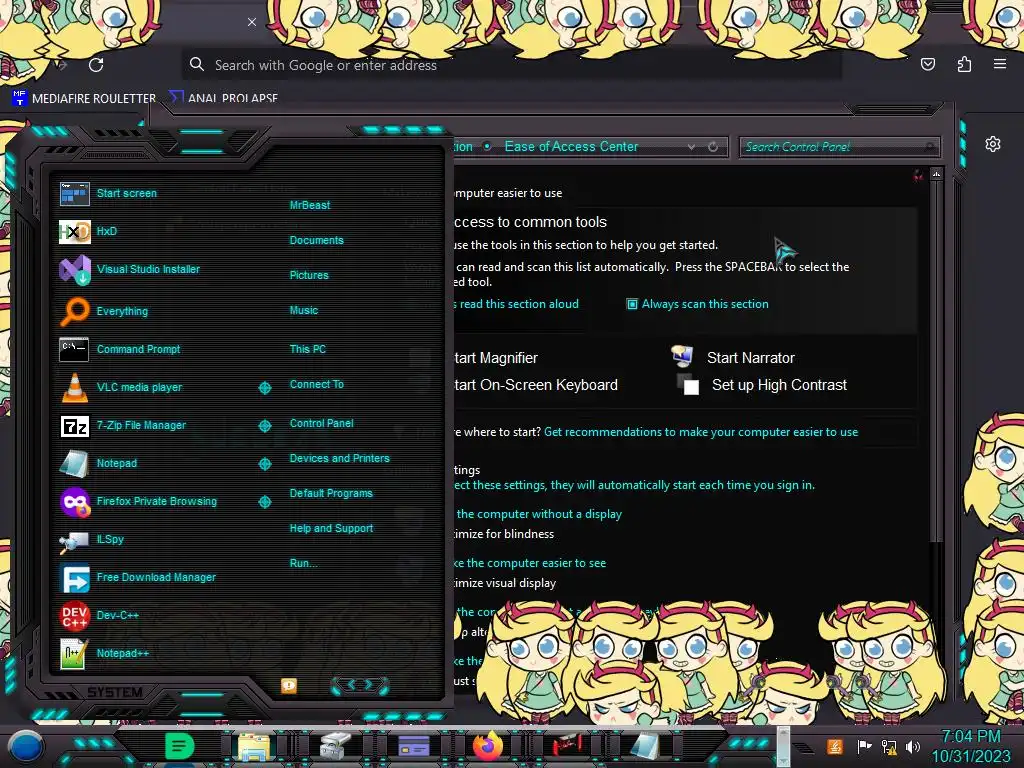1024x768 pixels.
Task: Expand Firefox Private Browsing jump list
Action: (264, 502)
